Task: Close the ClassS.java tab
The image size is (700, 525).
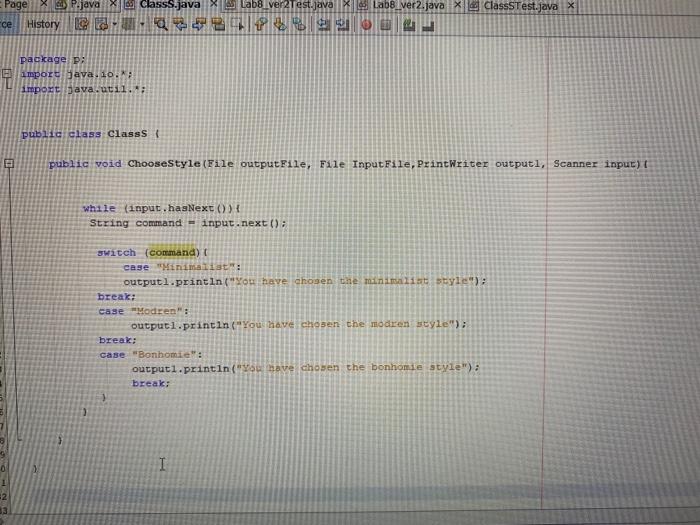Action: pyautogui.click(x=214, y=4)
